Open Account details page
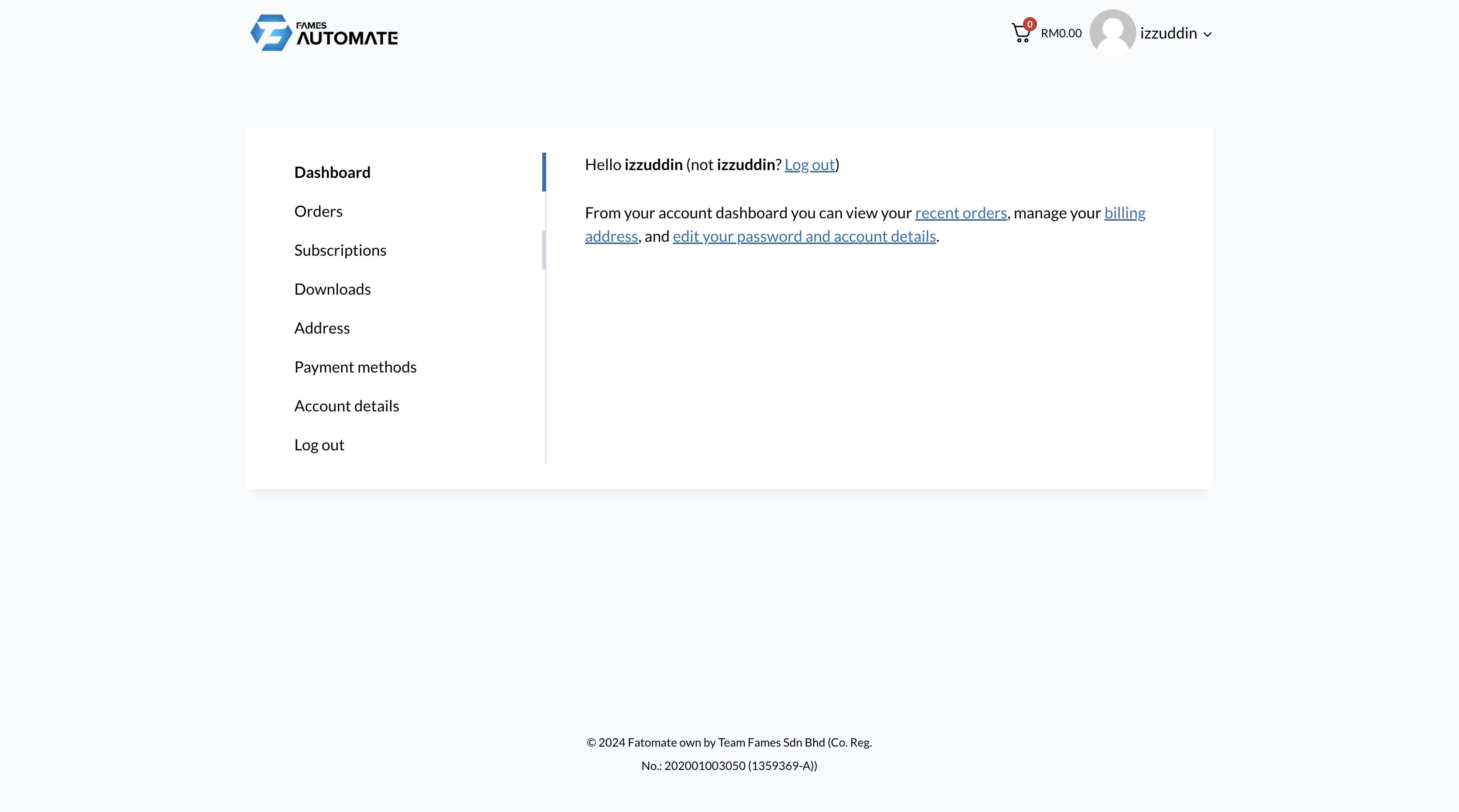 346,405
